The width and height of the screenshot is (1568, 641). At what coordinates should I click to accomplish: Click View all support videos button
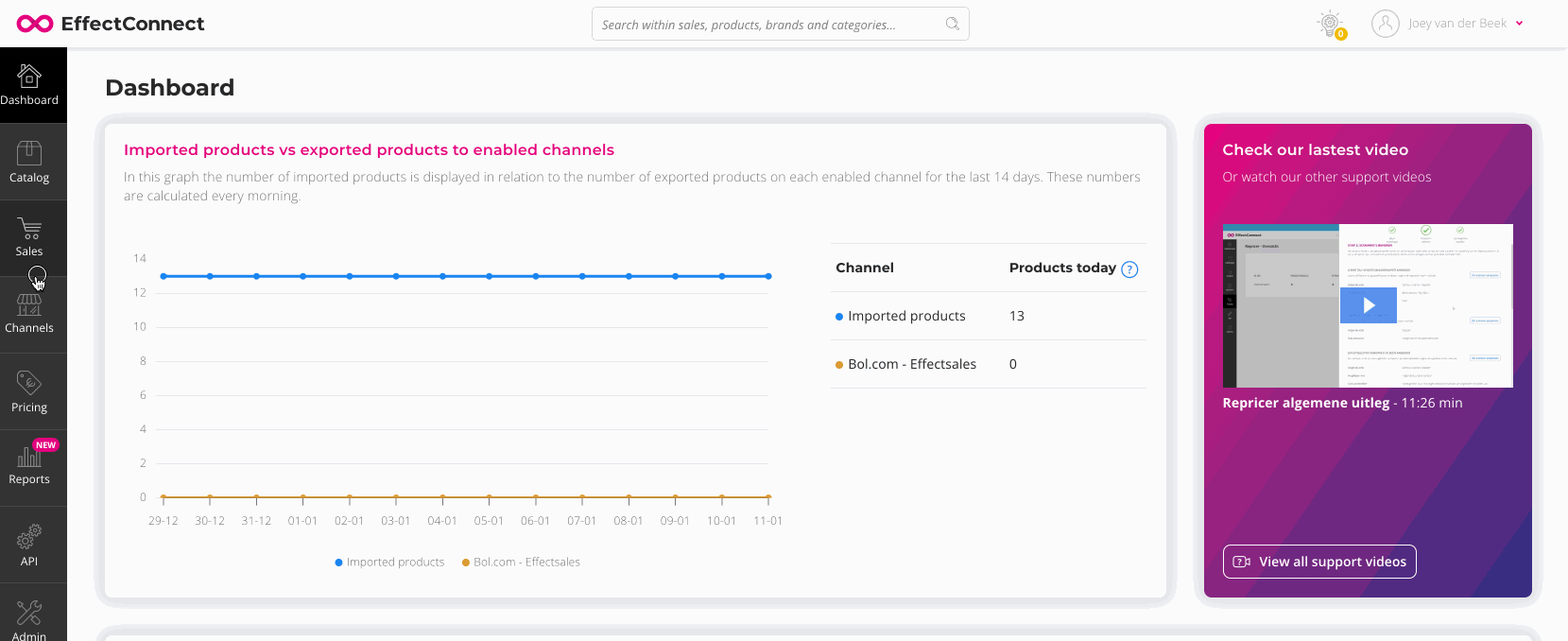[x=1319, y=562]
